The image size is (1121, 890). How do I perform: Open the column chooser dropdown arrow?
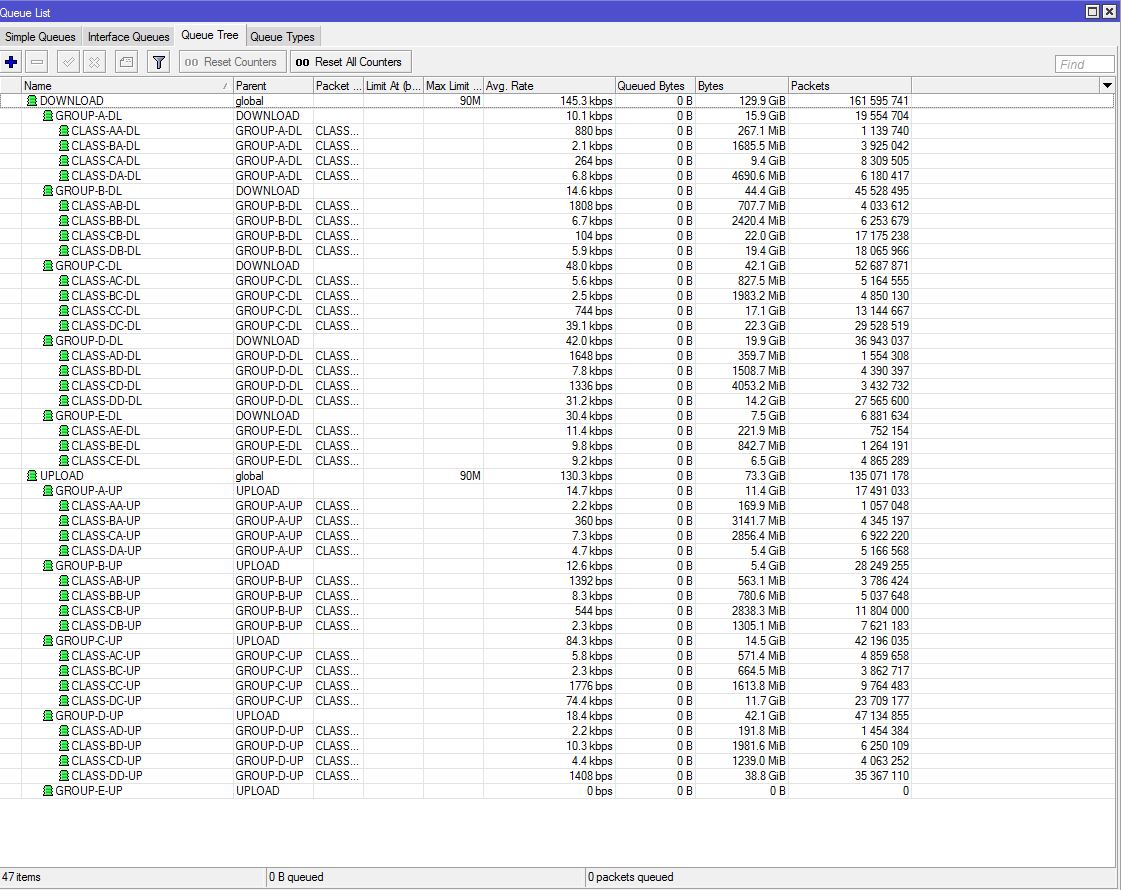point(1107,86)
